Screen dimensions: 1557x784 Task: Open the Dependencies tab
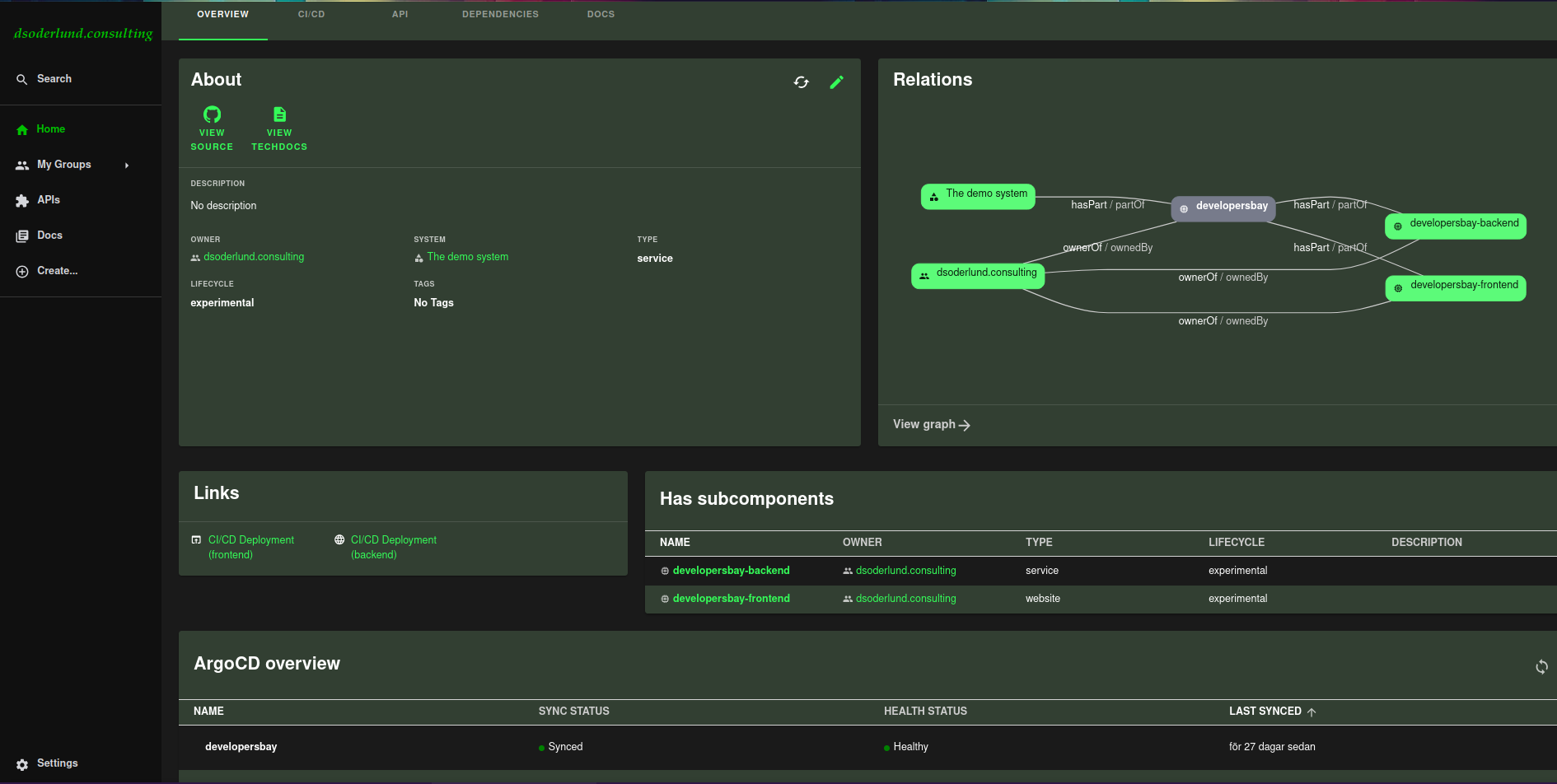500,15
